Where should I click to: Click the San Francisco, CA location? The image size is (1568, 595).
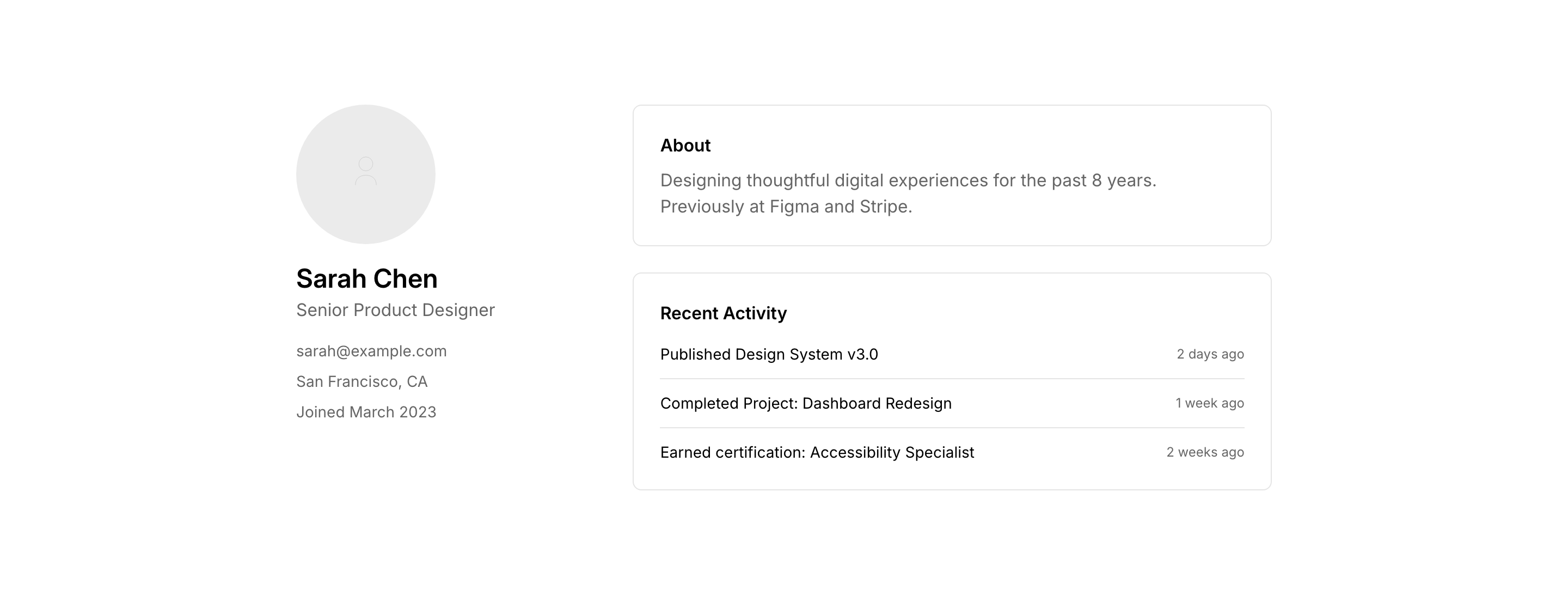[362, 382]
